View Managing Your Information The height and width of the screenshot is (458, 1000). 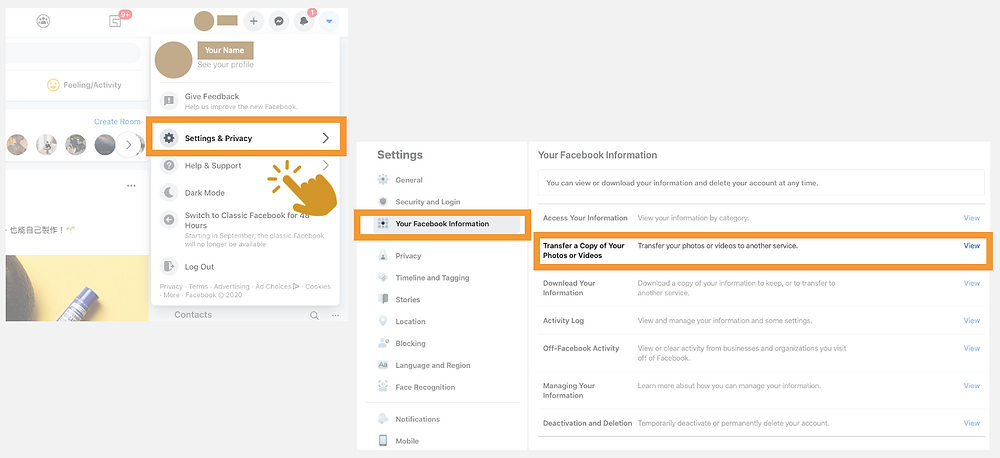click(971, 386)
